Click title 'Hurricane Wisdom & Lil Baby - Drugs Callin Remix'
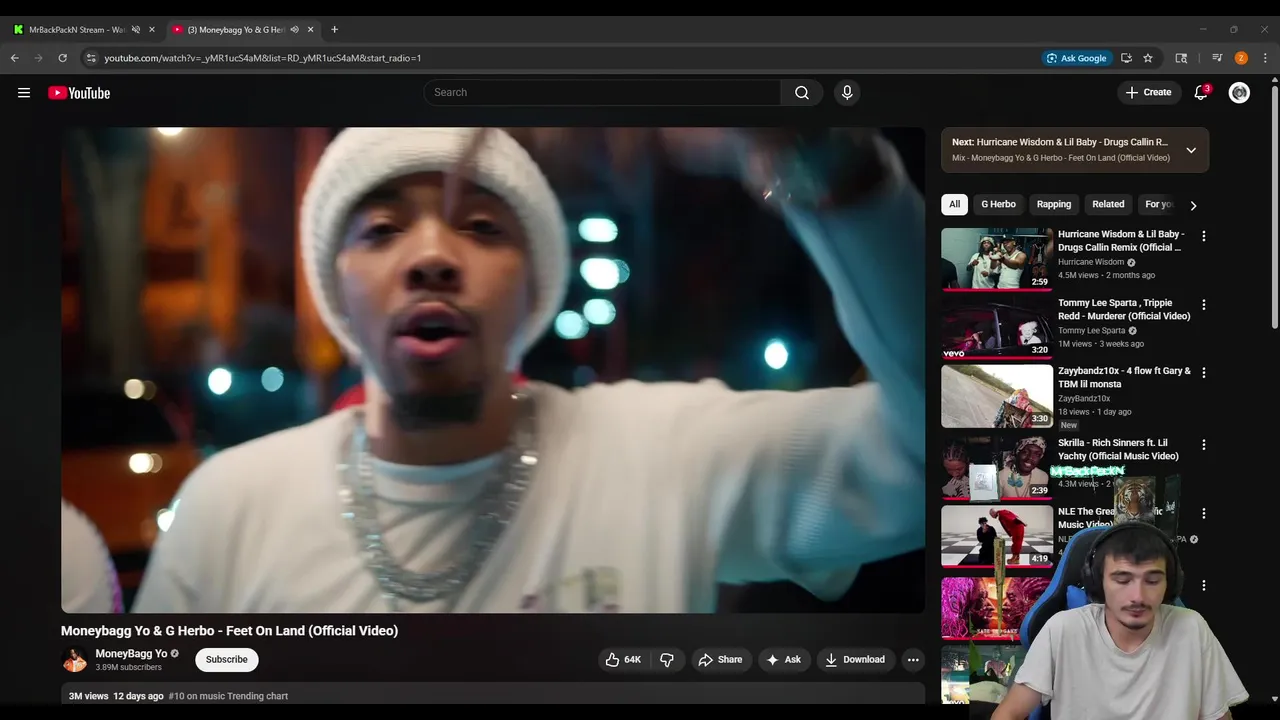1280x720 pixels. tap(1121, 241)
